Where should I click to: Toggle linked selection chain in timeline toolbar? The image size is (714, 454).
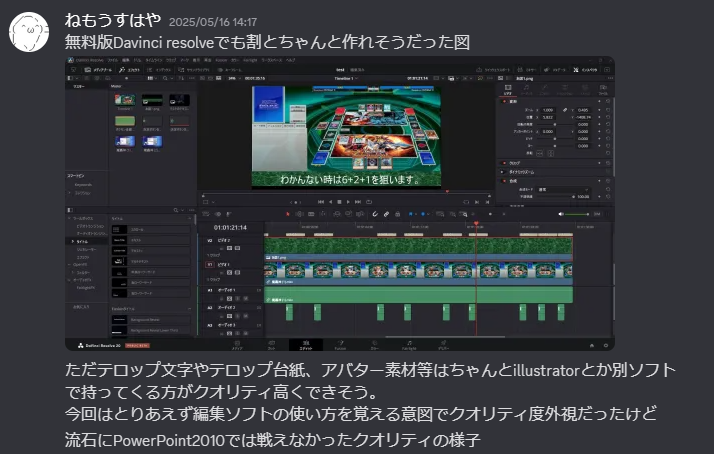pyautogui.click(x=386, y=214)
